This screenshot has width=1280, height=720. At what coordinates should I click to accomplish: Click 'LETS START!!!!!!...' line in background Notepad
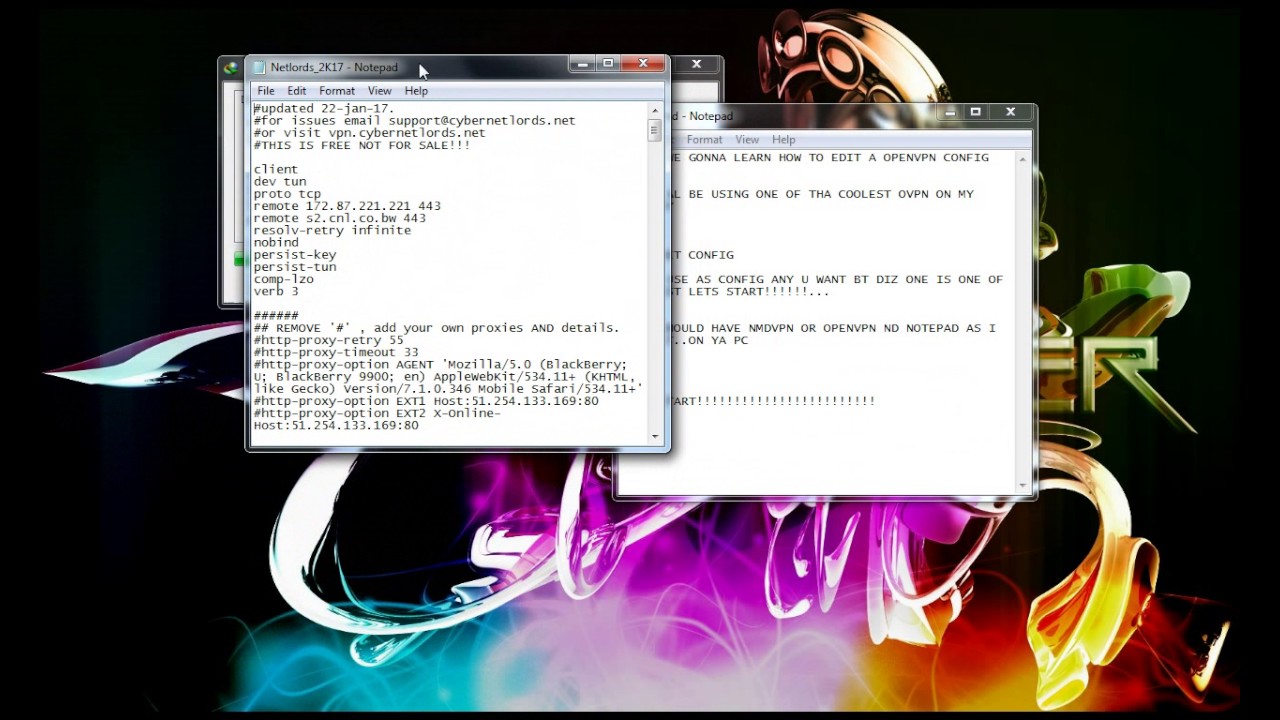pos(758,292)
